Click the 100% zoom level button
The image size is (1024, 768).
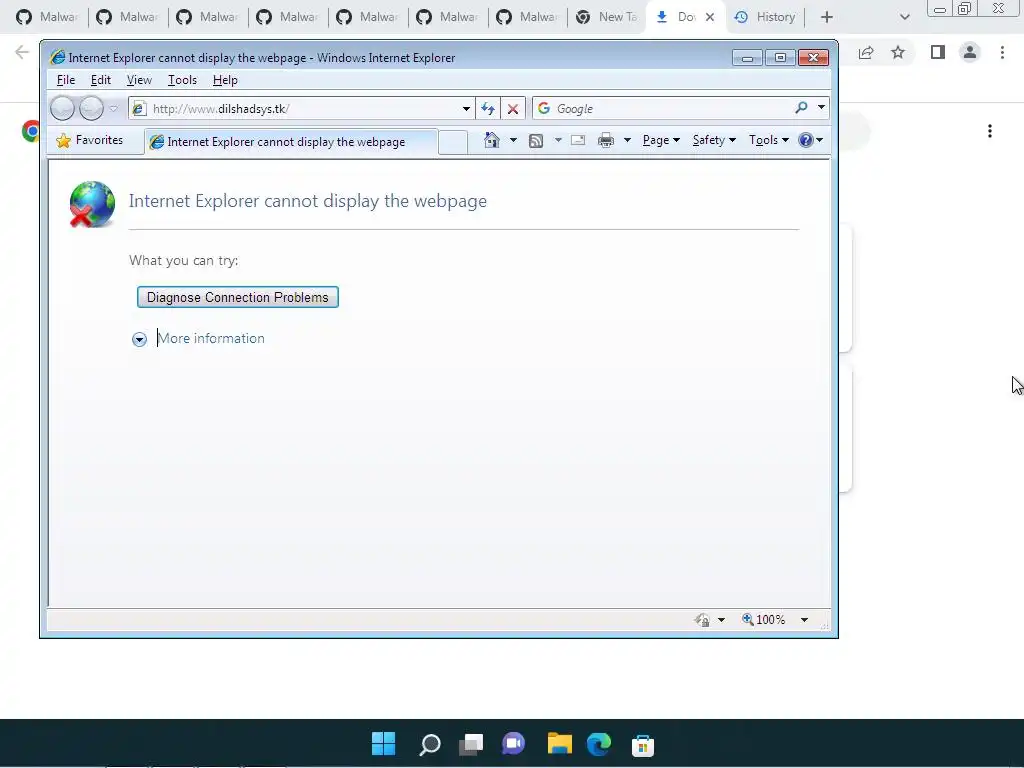tap(763, 620)
